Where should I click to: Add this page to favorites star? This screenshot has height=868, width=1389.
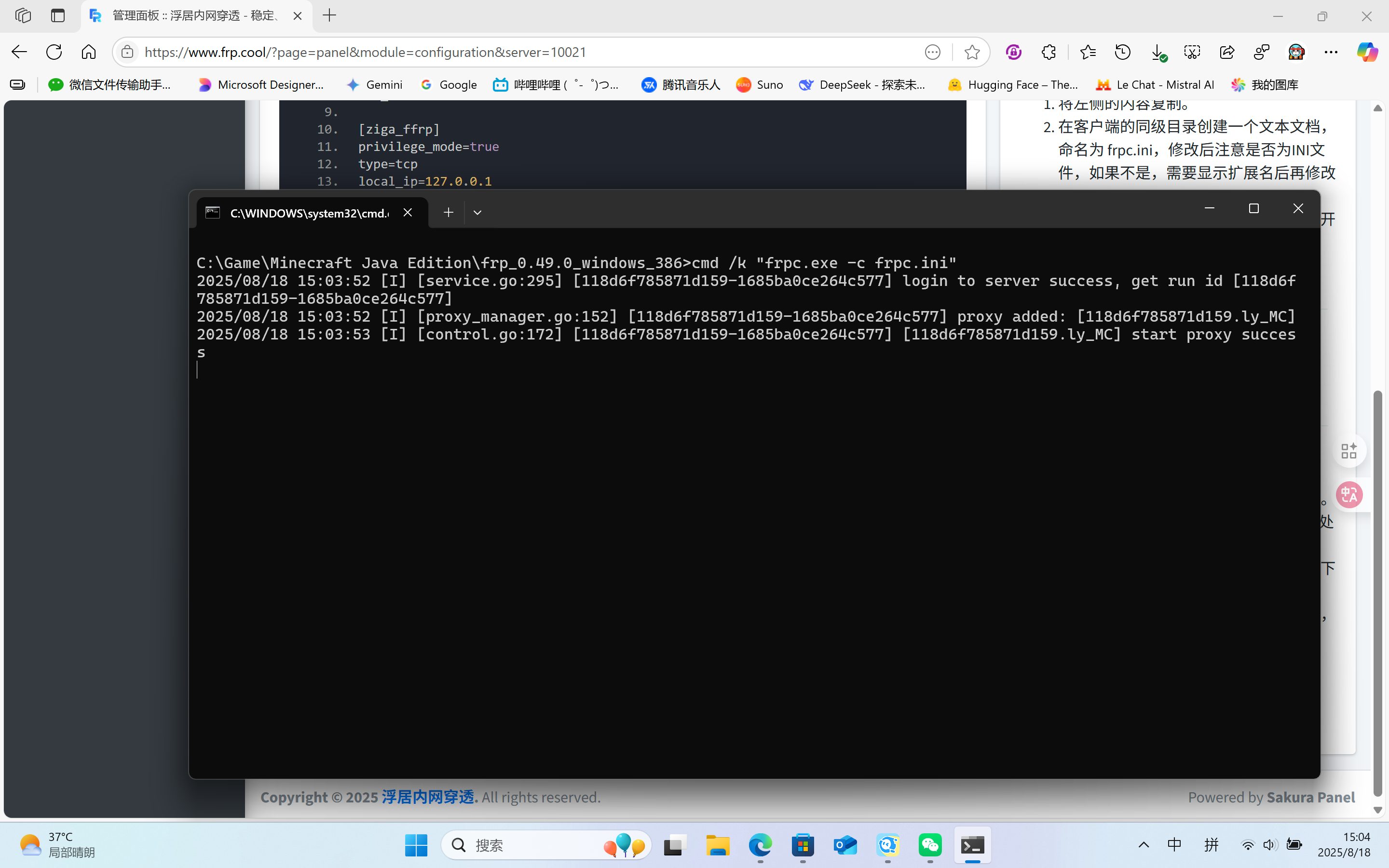(972, 52)
